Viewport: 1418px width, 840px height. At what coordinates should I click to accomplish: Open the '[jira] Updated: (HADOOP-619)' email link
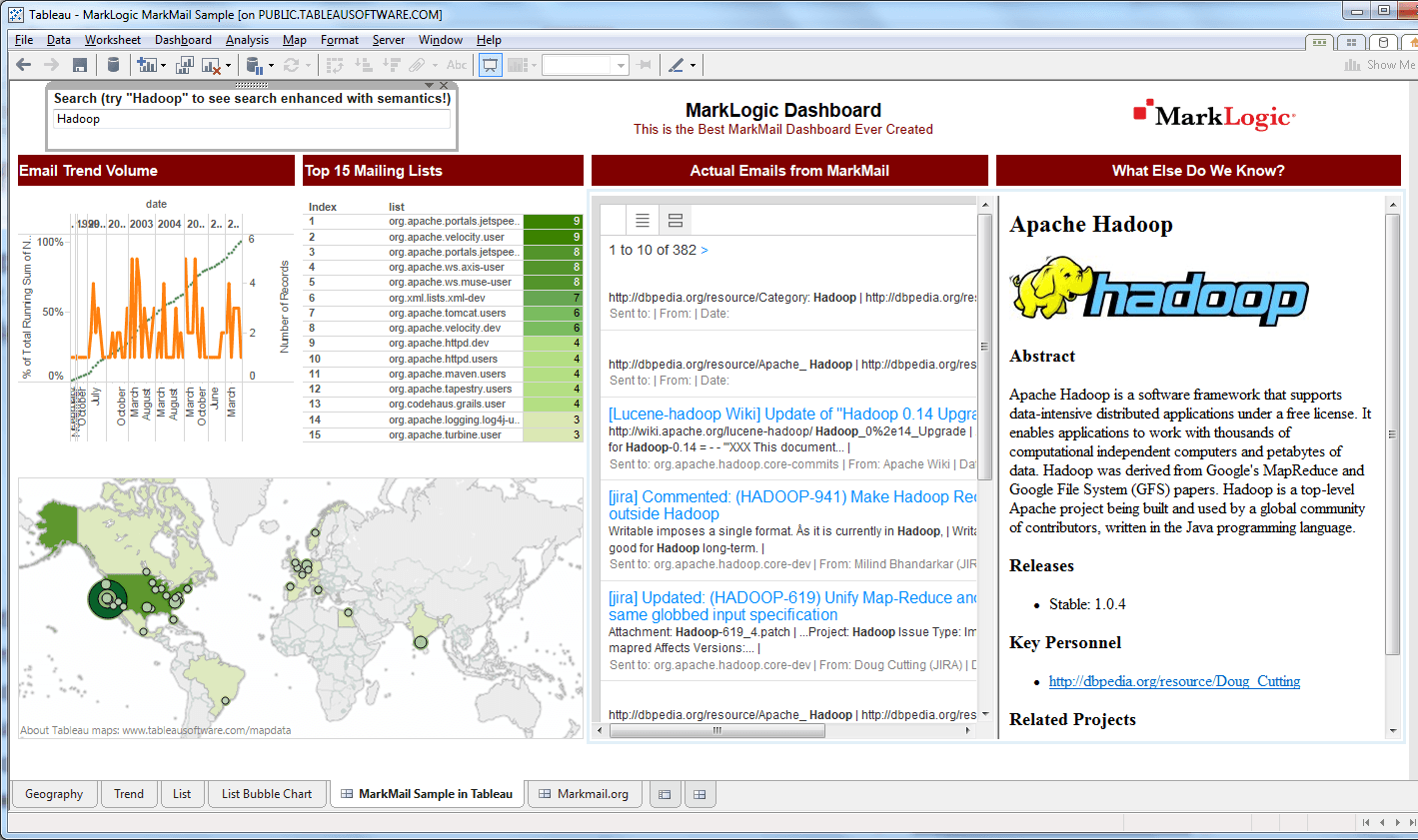792,606
